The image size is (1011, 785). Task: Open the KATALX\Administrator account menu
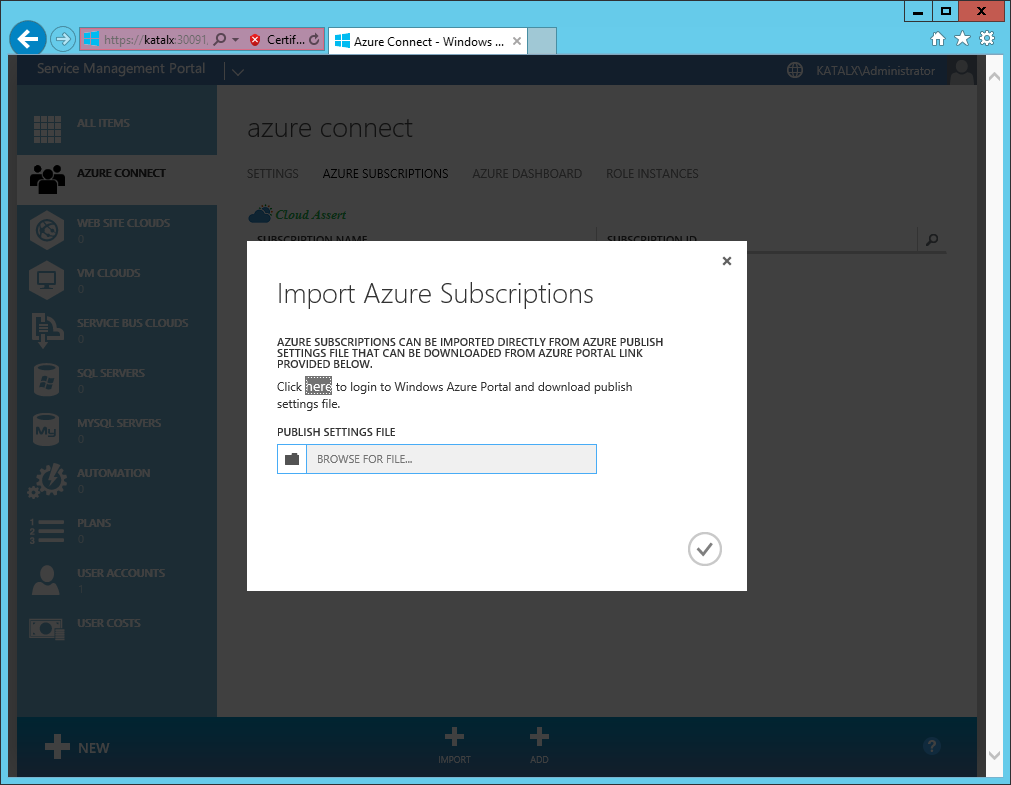[875, 71]
